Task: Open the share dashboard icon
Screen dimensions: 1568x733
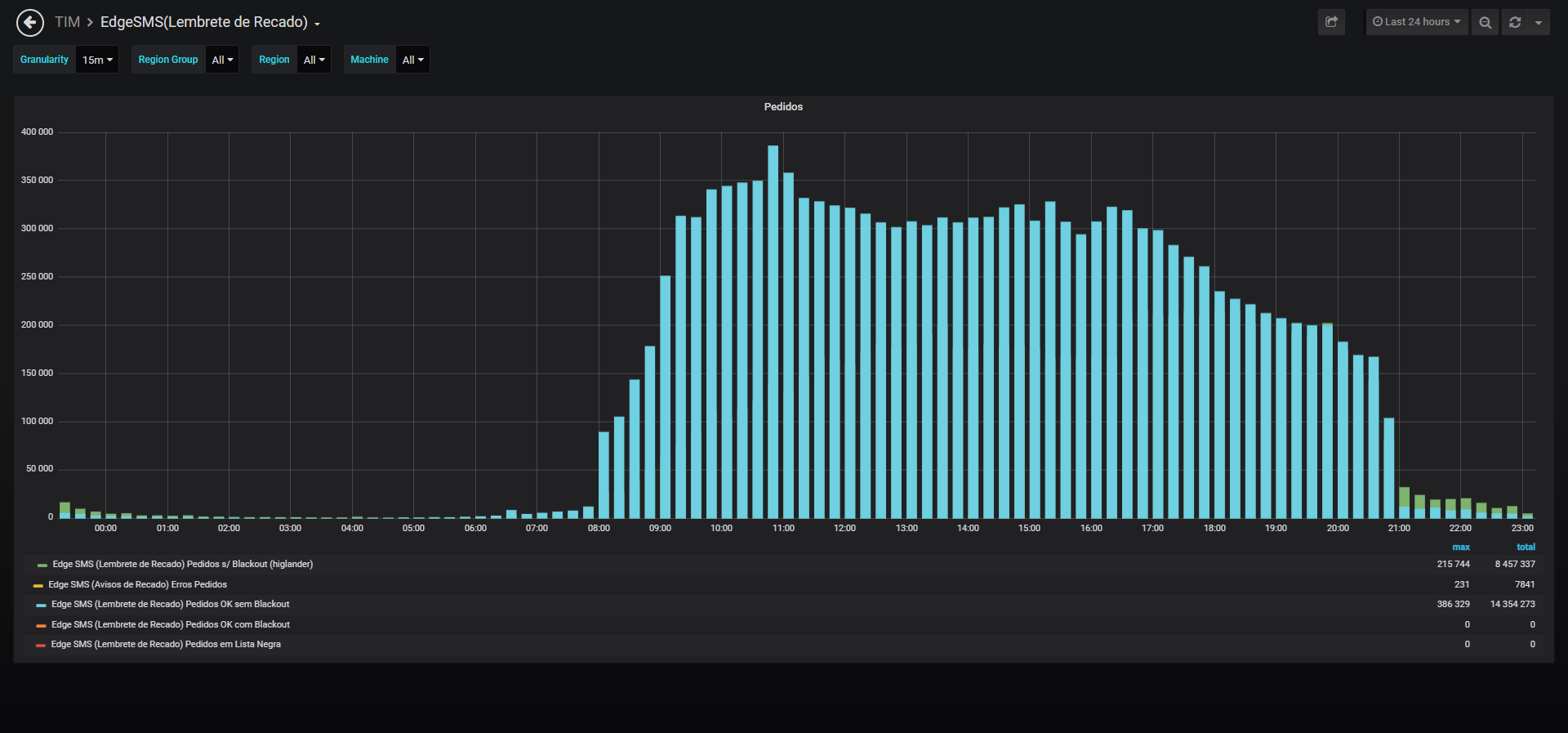Action: click(1331, 22)
